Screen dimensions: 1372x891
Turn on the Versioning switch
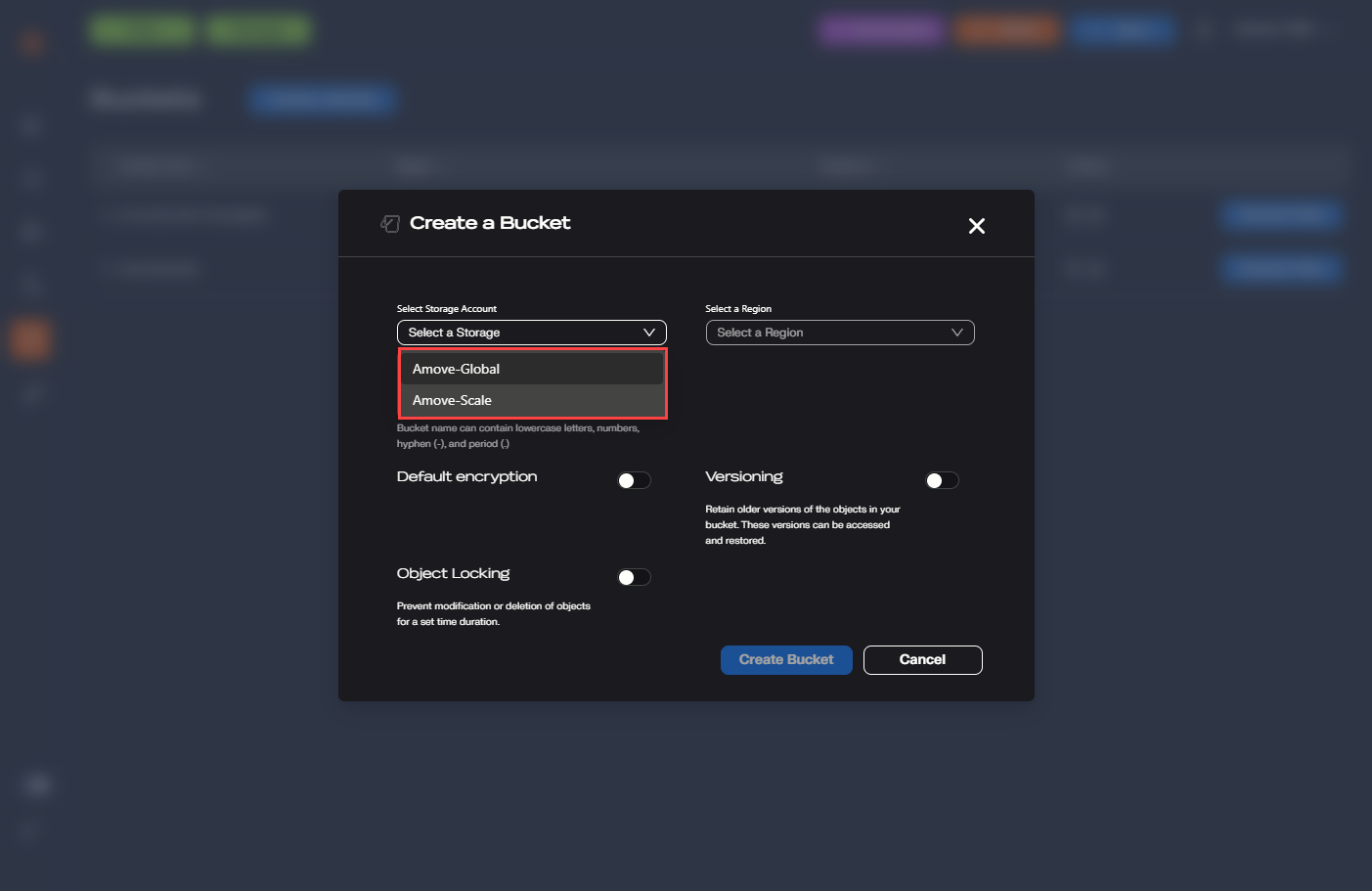coord(942,480)
